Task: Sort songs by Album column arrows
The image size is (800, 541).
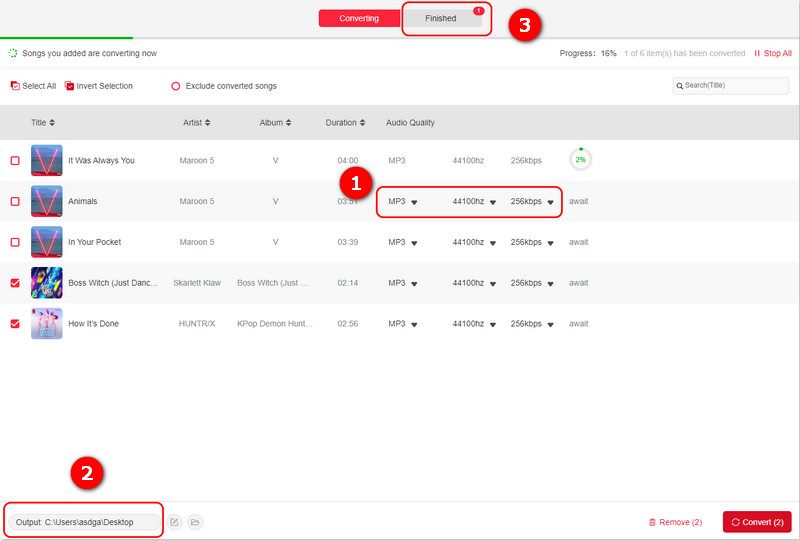Action: click(x=289, y=123)
